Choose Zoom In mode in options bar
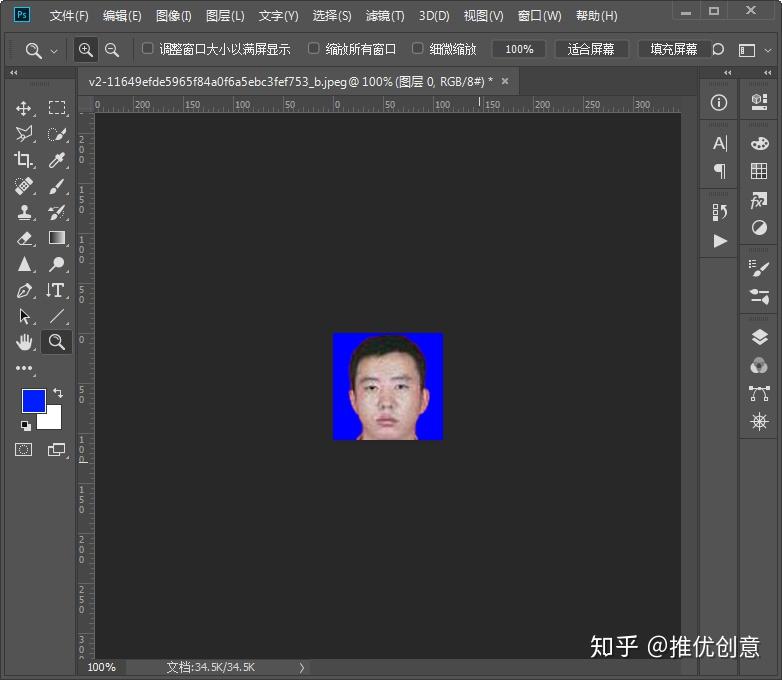The height and width of the screenshot is (680, 782). 86,50
